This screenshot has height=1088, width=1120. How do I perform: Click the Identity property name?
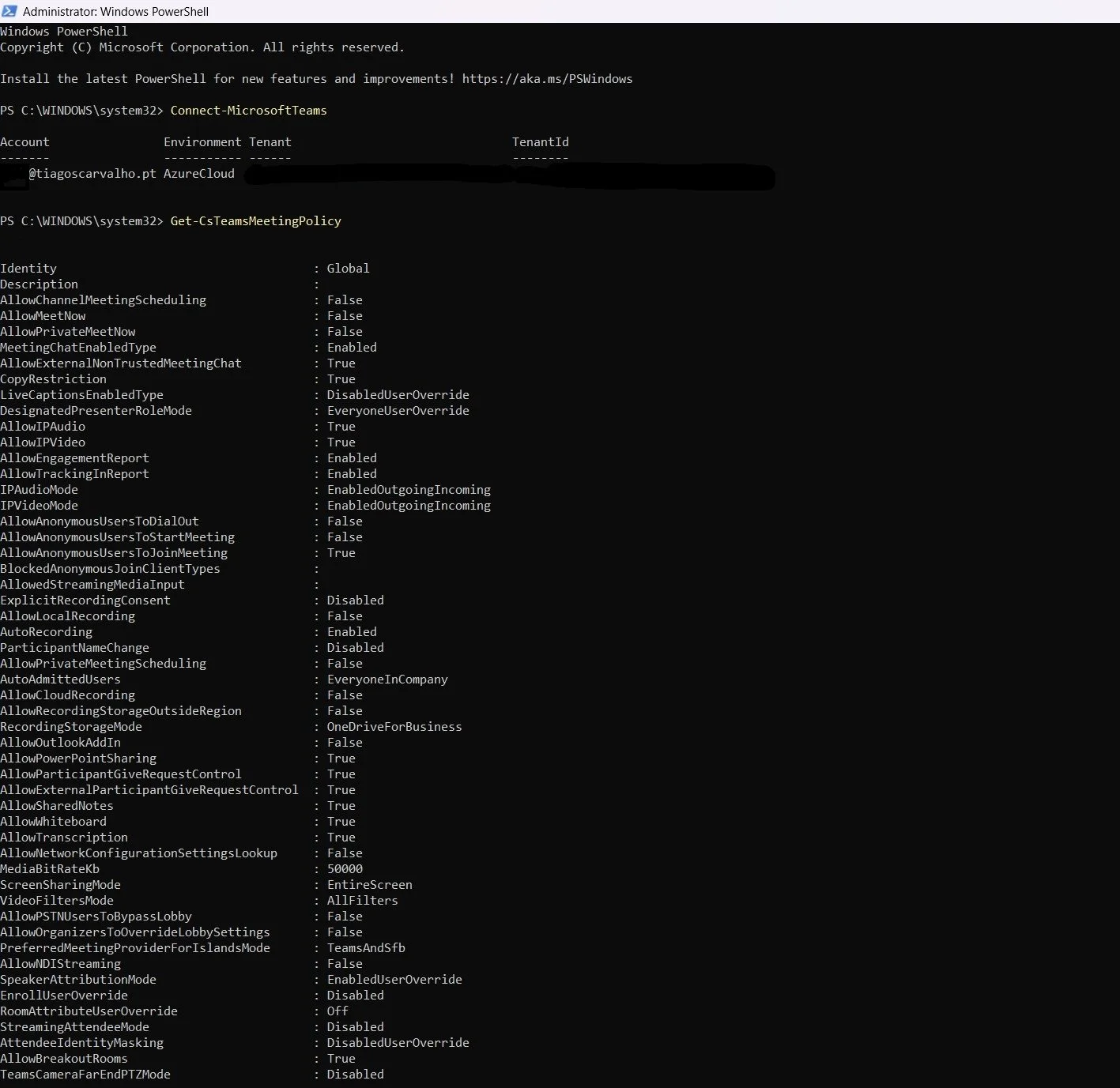[28, 269]
